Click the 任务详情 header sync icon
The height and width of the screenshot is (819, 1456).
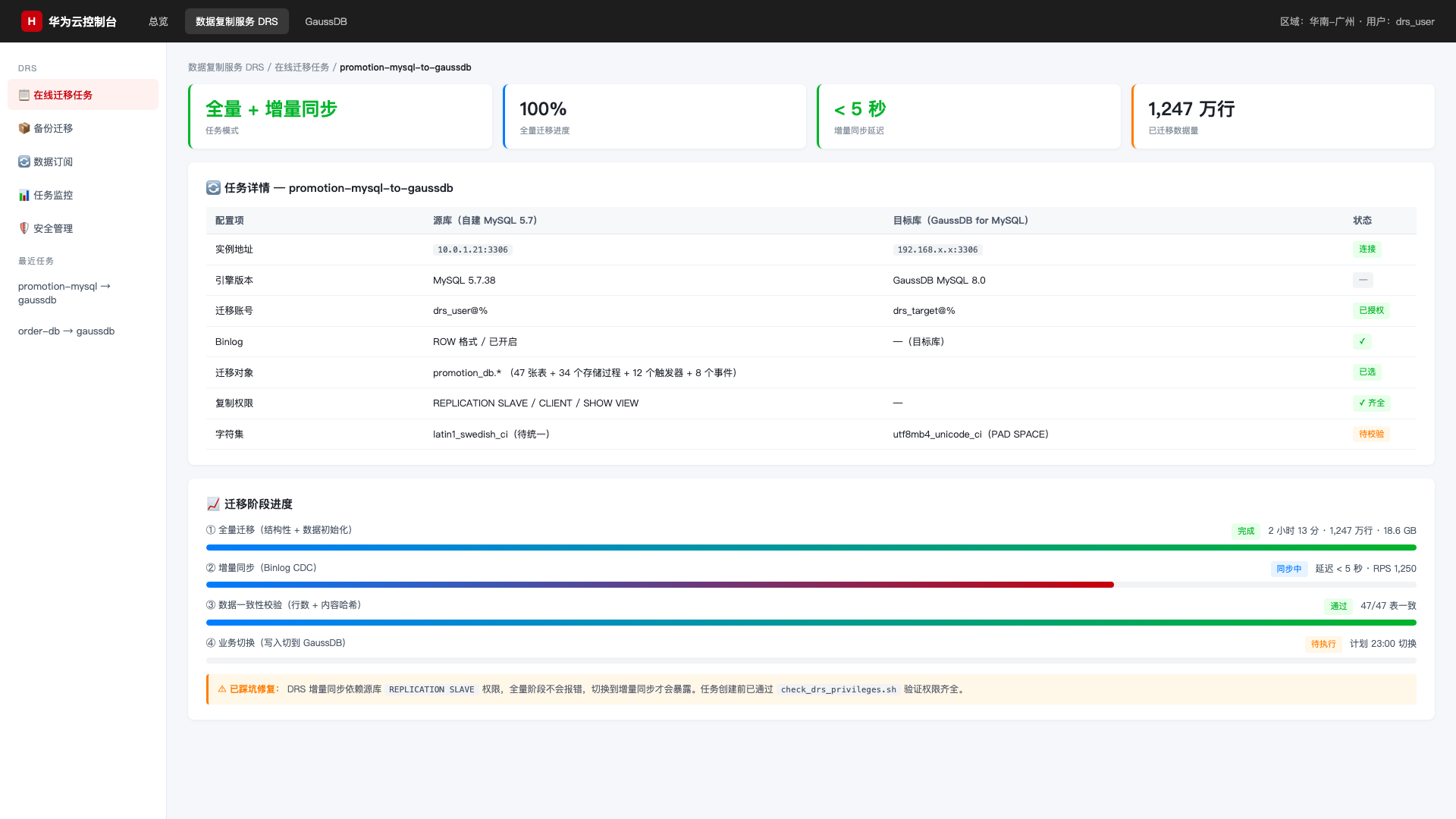(213, 188)
